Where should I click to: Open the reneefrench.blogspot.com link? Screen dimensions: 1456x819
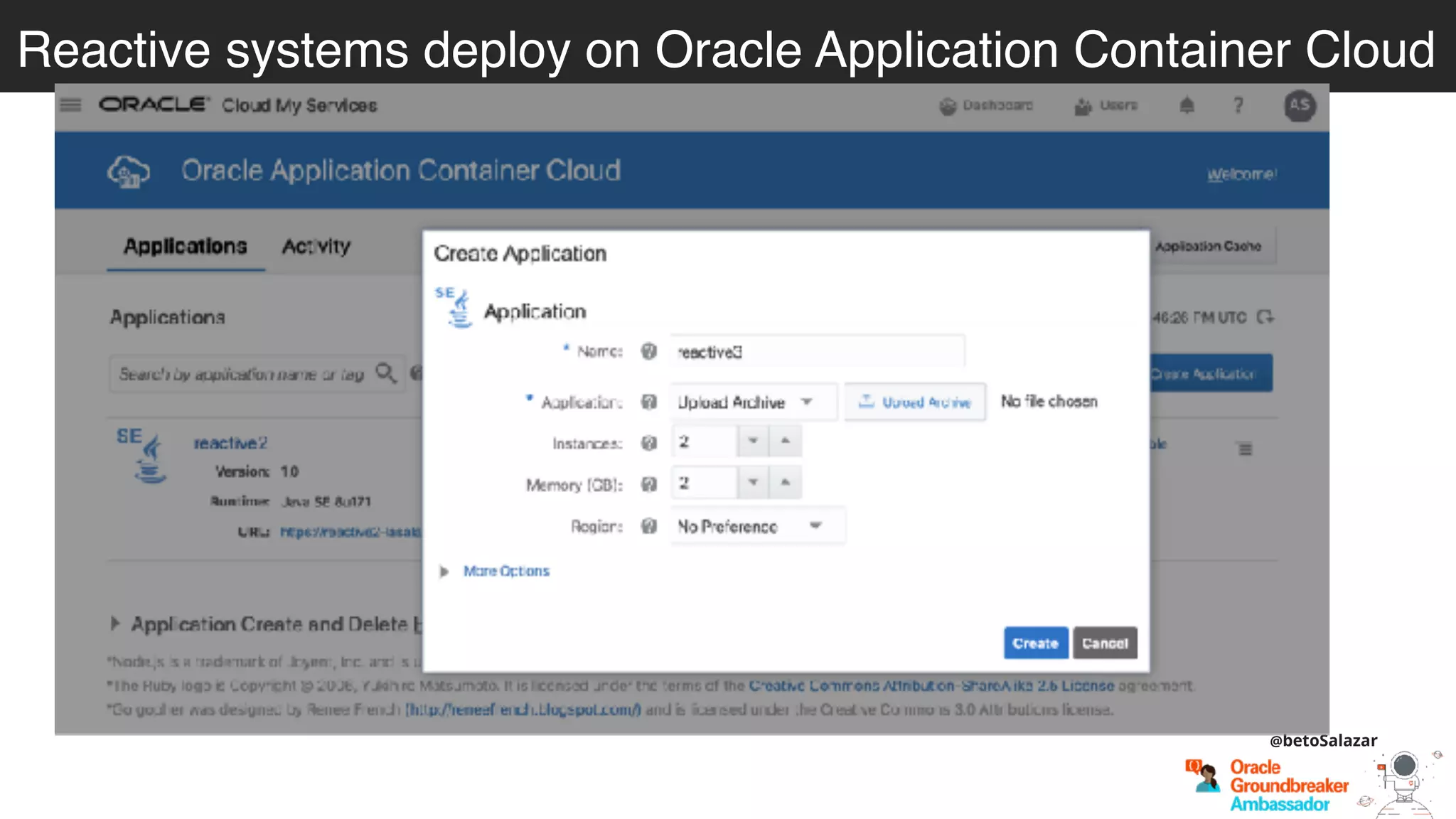point(523,710)
